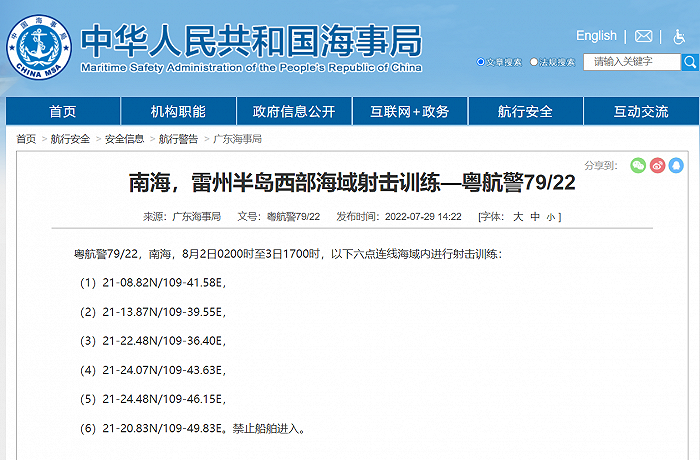Open the accessibility wheelchair icon
This screenshot has height=460, width=700.
(x=679, y=37)
